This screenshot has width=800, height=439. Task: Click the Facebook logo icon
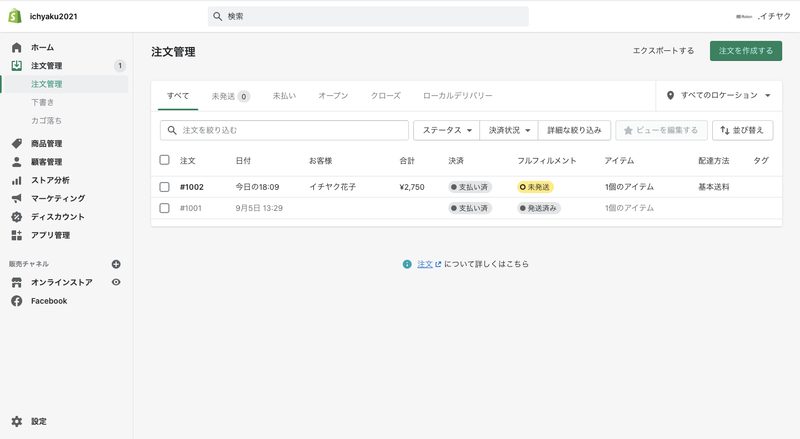tap(17, 301)
